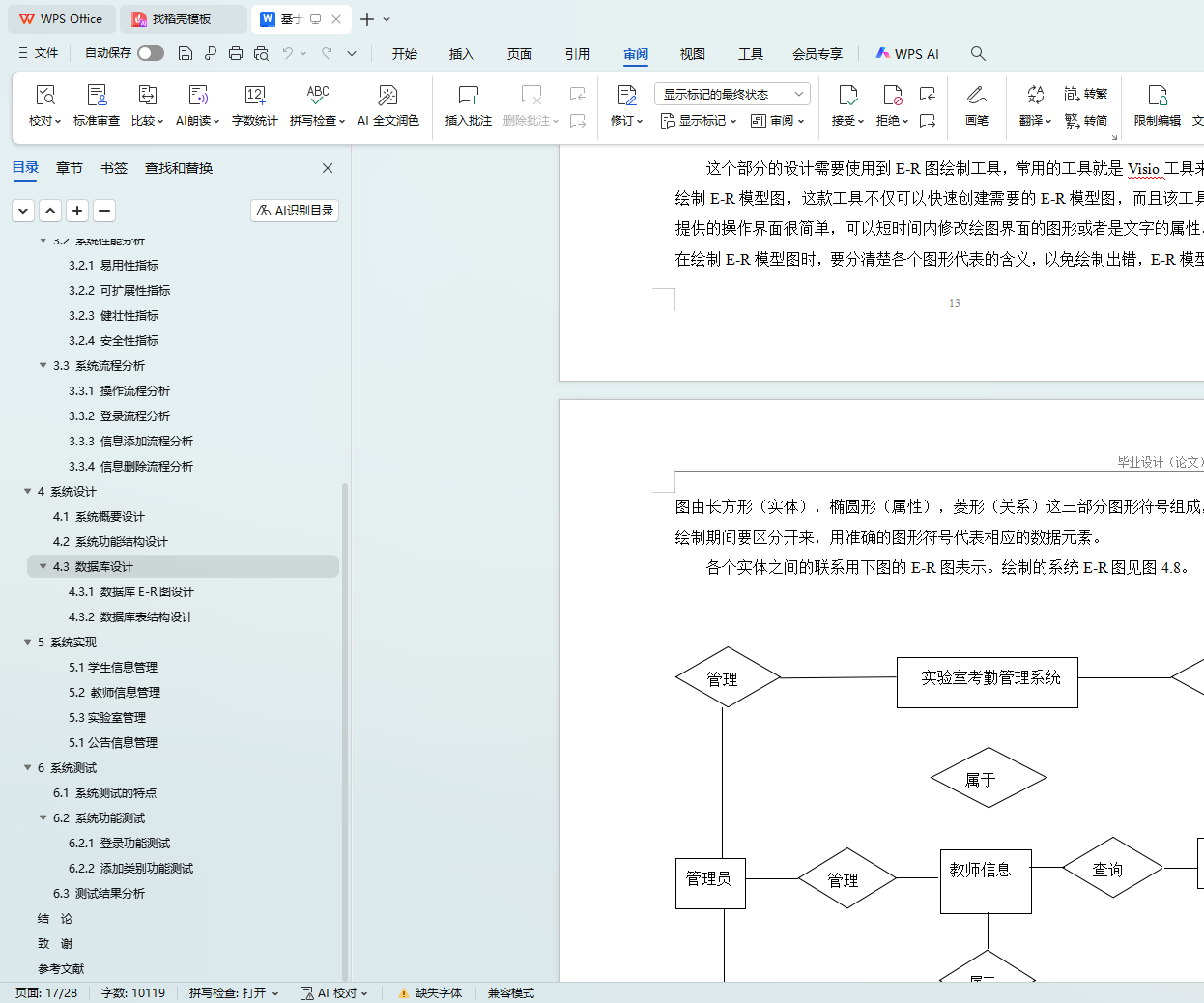Collapse the 3.3 系统流程分析 section
Image resolution: width=1204 pixels, height=1003 pixels.
pos(43,365)
